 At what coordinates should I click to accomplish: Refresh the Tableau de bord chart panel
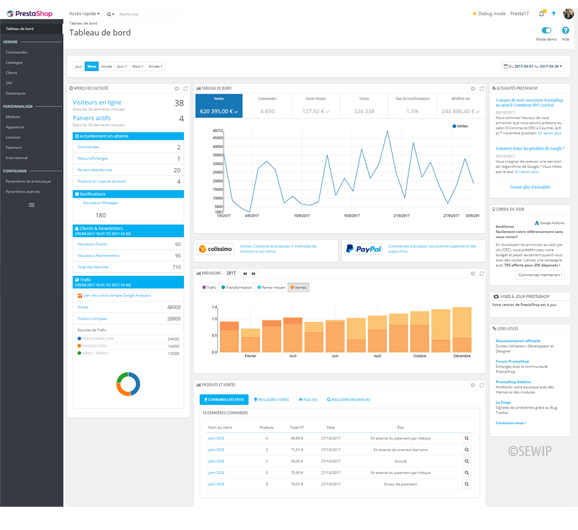click(x=482, y=88)
